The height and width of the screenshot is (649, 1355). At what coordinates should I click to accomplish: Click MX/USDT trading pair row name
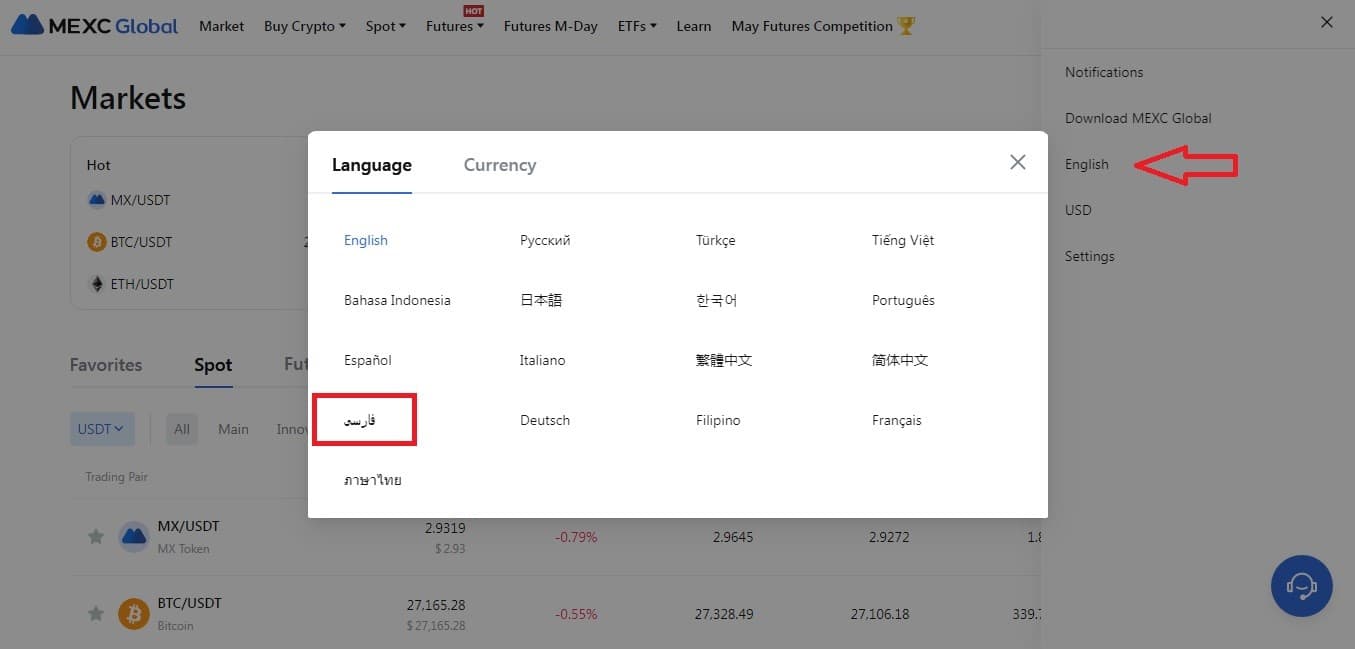coord(188,526)
